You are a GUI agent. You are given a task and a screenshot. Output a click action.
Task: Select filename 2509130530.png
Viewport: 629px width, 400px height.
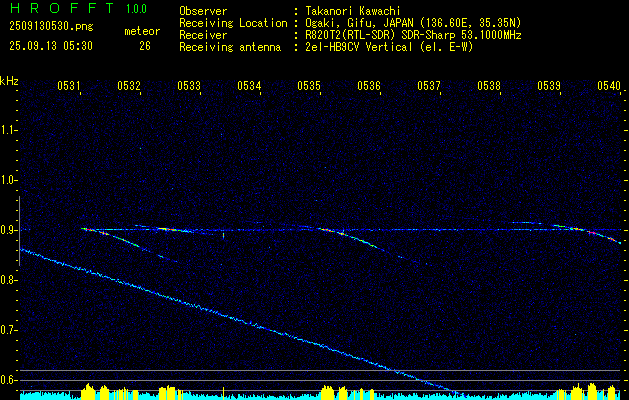51,27
